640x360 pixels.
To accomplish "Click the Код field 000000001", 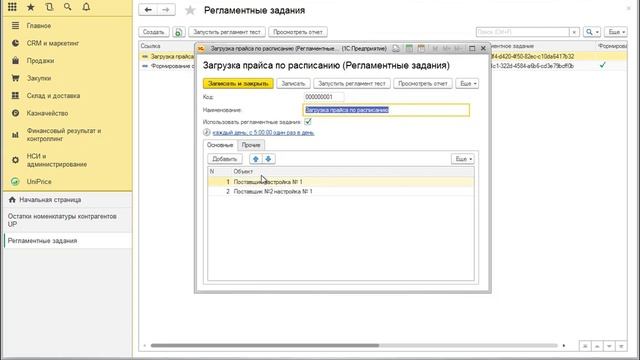I will pos(324,97).
